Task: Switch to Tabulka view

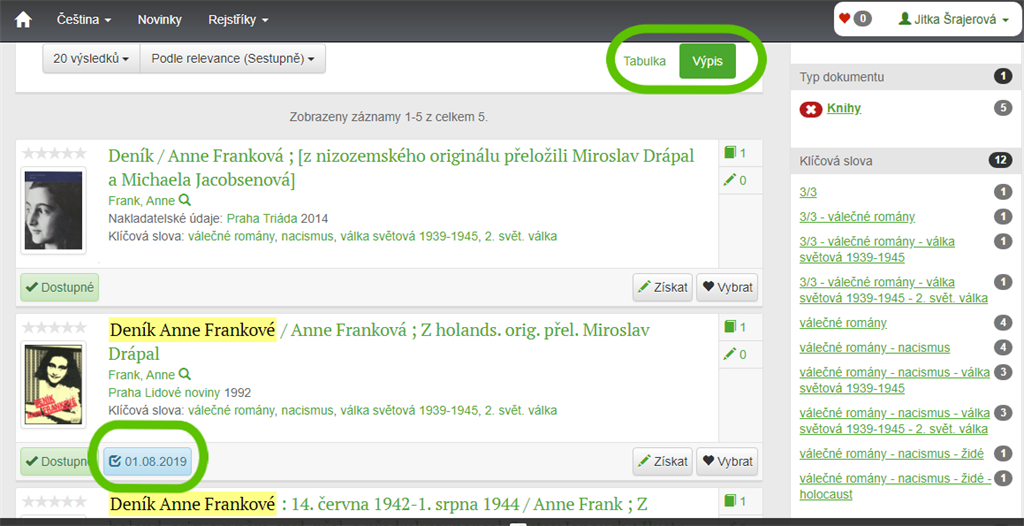Action: pyautogui.click(x=644, y=61)
